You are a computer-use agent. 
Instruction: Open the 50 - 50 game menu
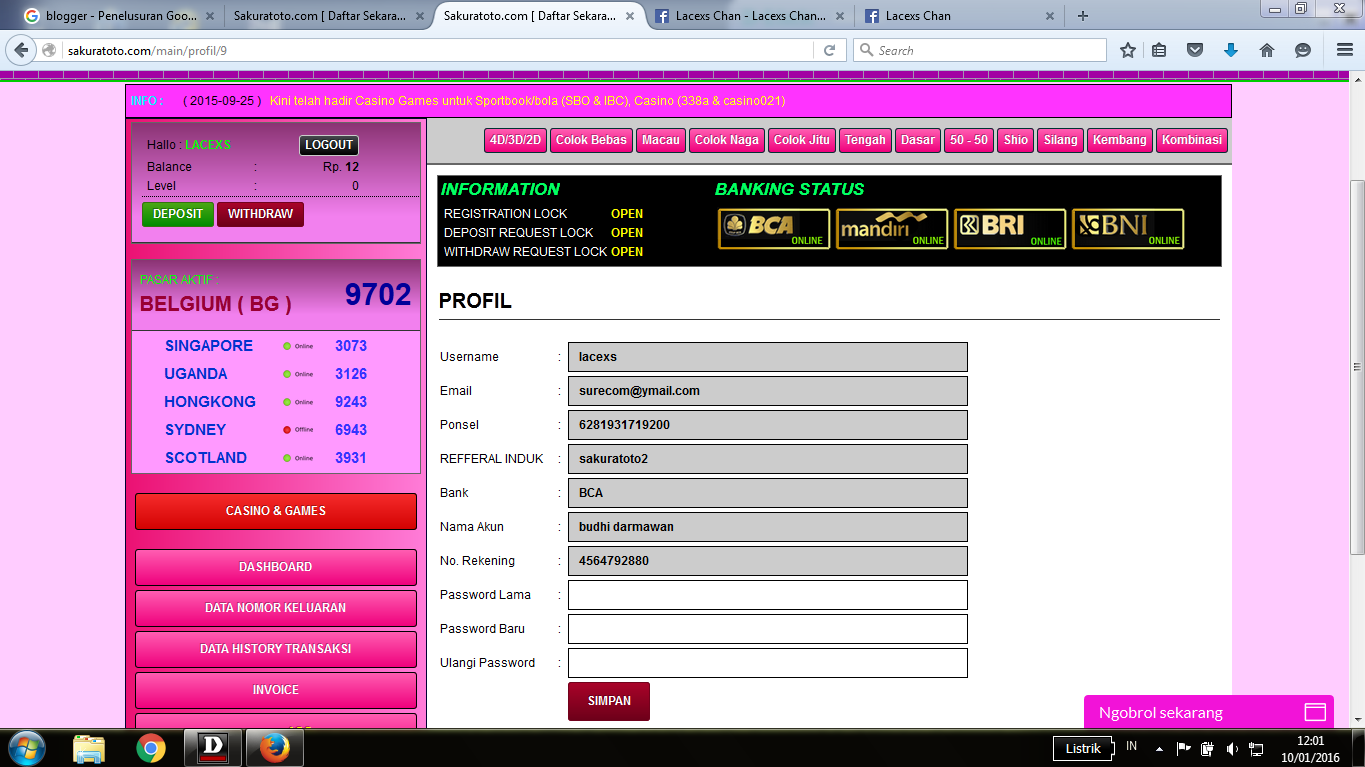[x=969, y=140]
